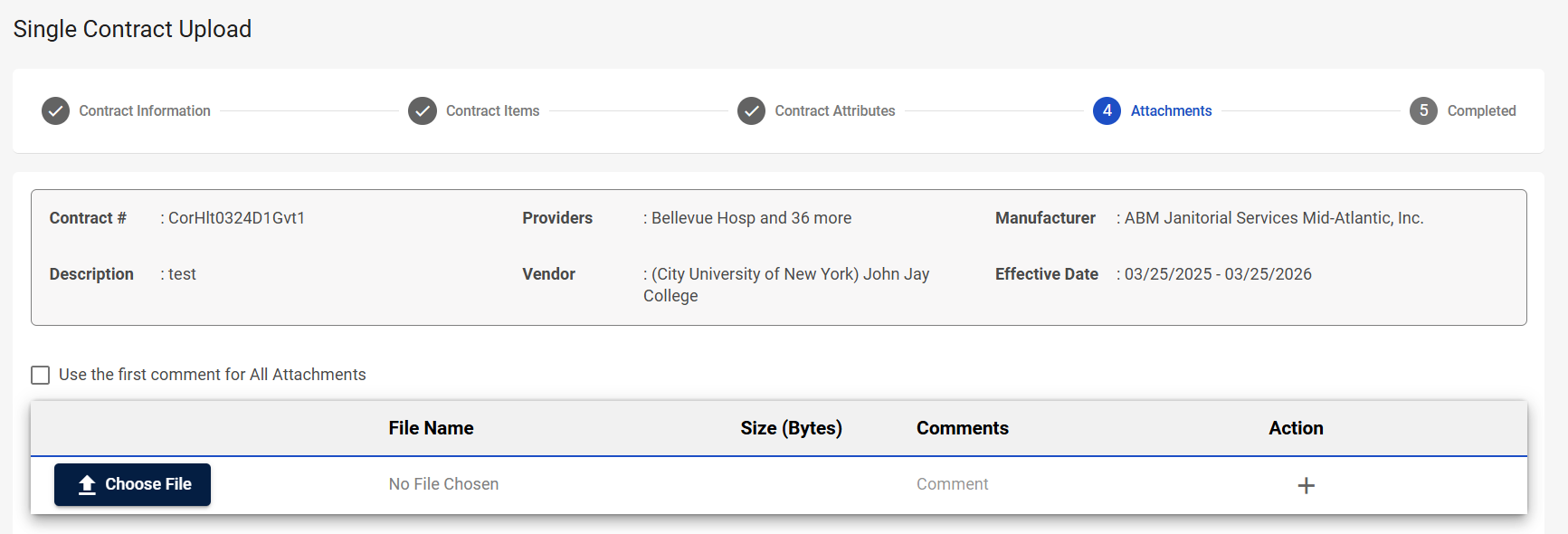This screenshot has width=1568, height=534.
Task: Add an attachment row with plus icon
Action: (1306, 486)
